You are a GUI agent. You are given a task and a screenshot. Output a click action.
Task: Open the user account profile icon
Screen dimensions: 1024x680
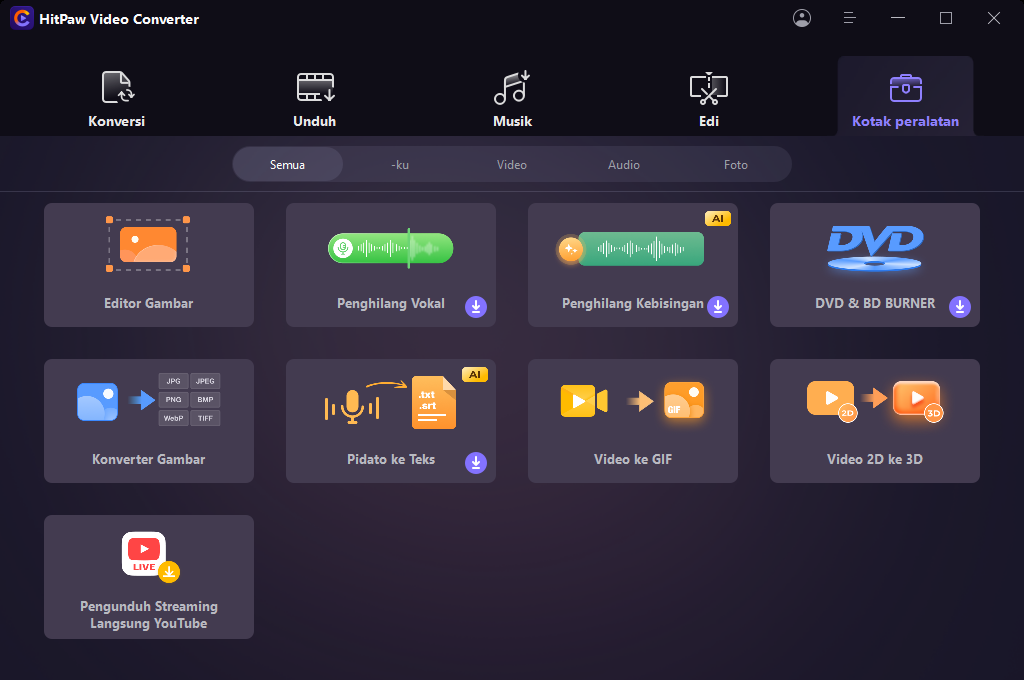click(802, 18)
